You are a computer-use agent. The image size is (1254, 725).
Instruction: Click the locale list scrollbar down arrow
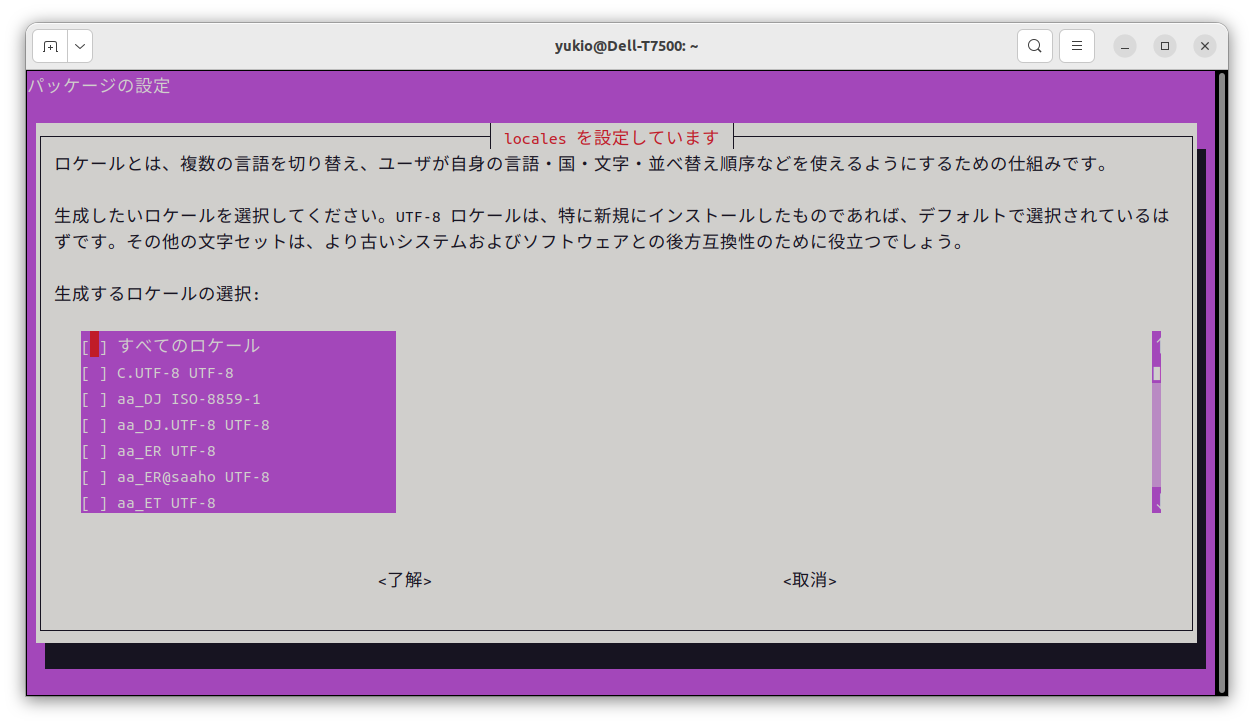point(1155,503)
